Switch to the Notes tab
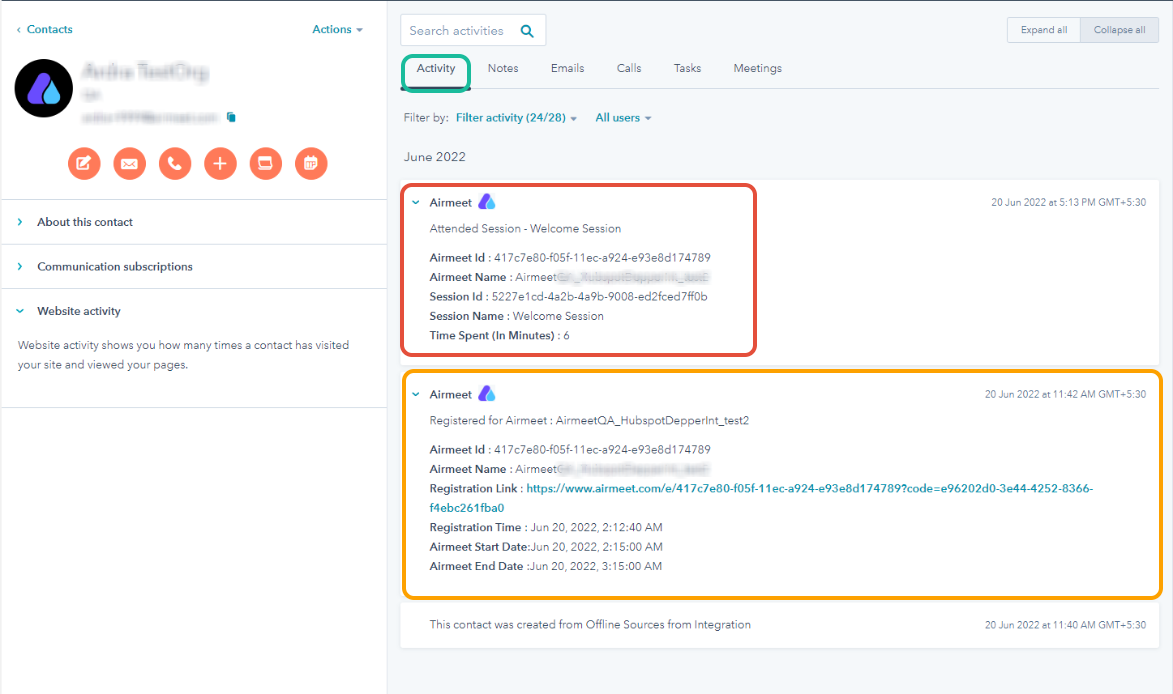 (x=503, y=68)
